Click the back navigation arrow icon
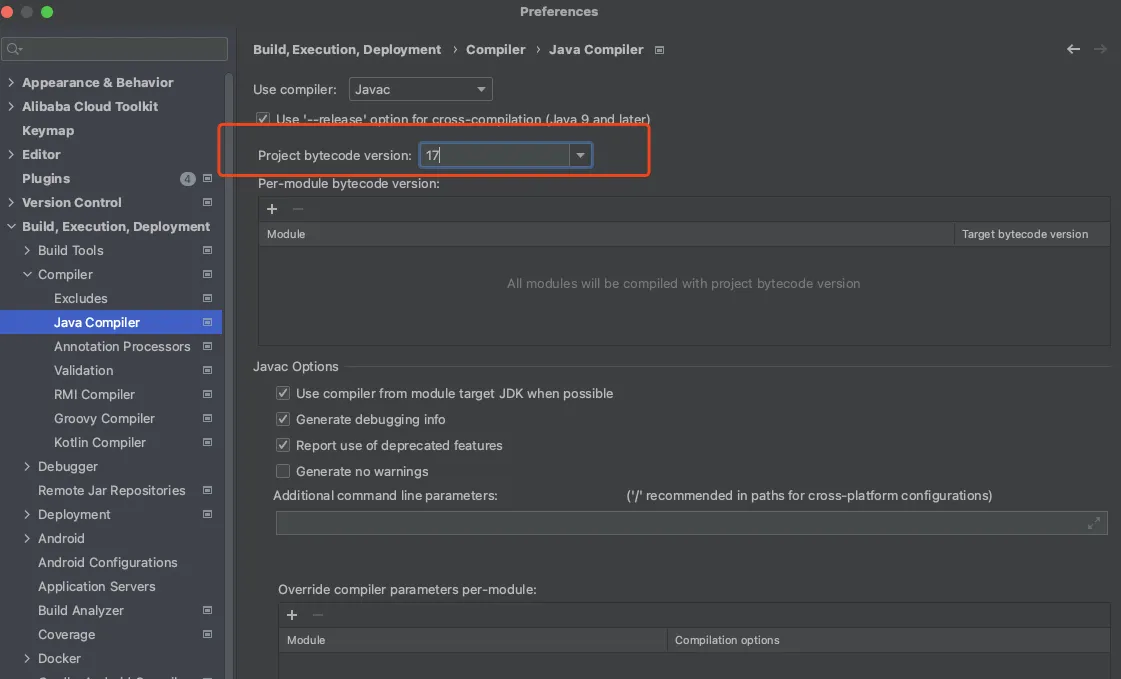The height and width of the screenshot is (679, 1121). click(x=1073, y=49)
